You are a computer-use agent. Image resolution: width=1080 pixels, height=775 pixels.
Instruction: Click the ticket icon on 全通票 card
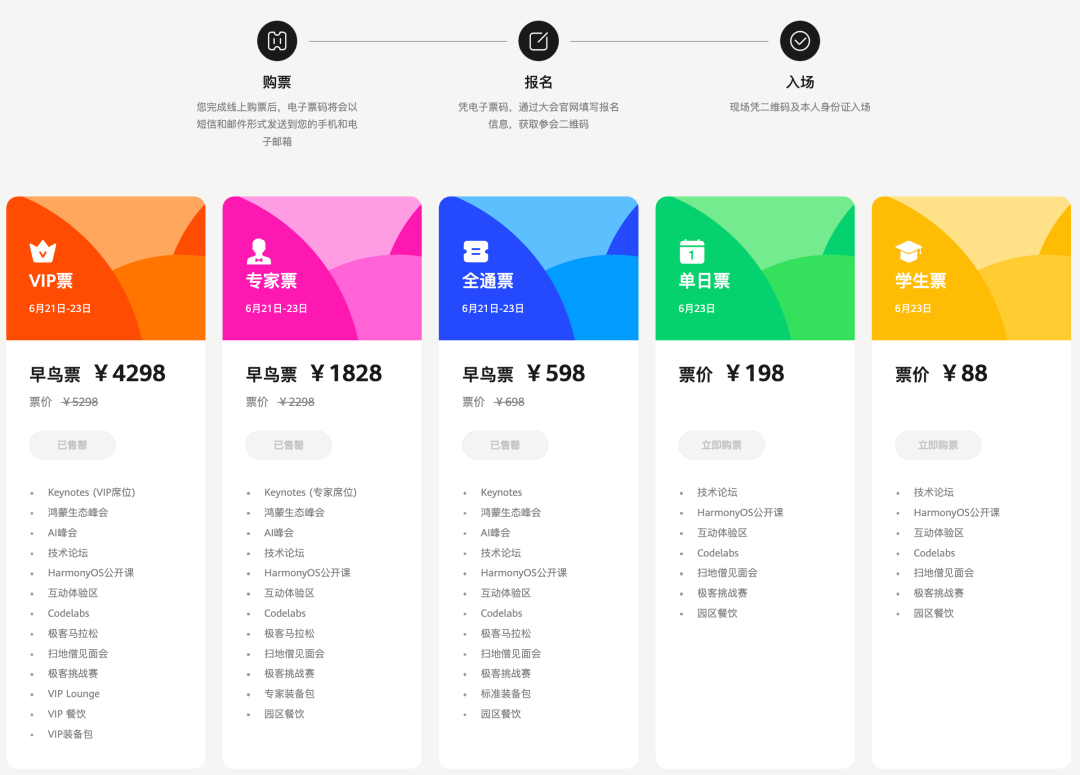coord(476,251)
